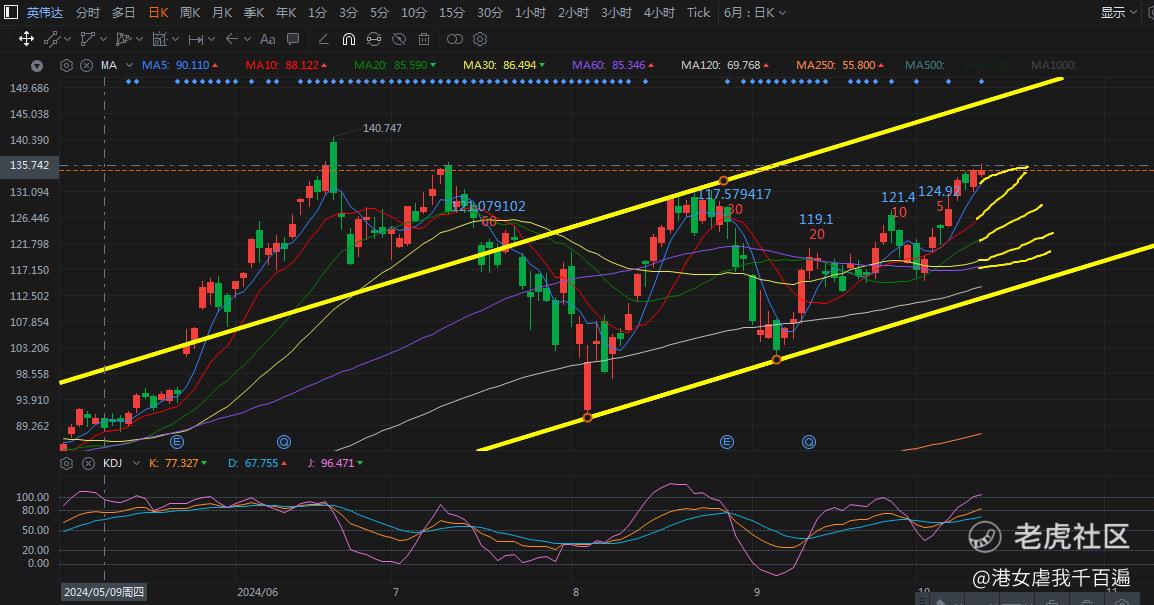Remove the KDJ indicator

(x=88, y=463)
